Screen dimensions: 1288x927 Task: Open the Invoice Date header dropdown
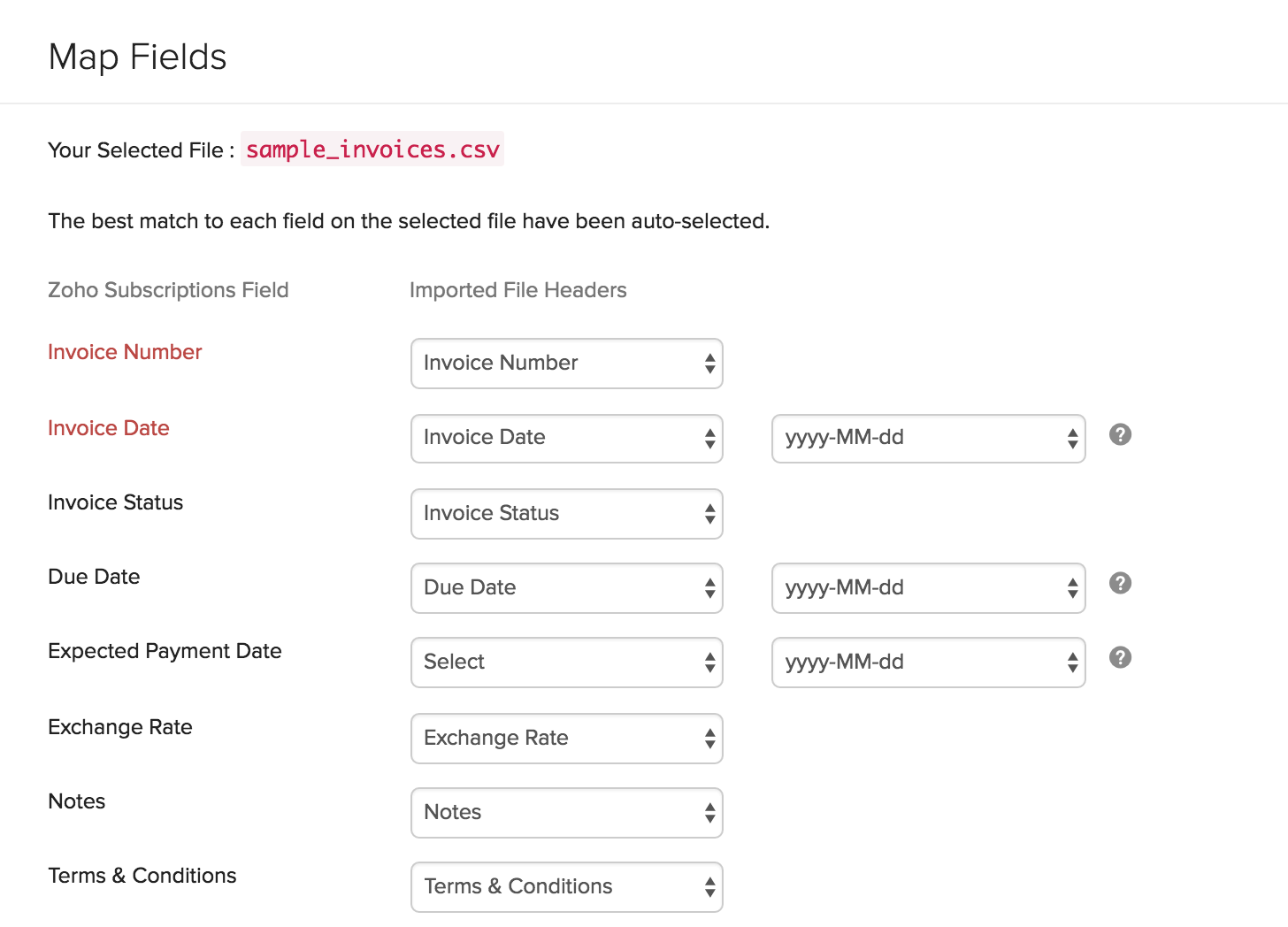click(566, 438)
